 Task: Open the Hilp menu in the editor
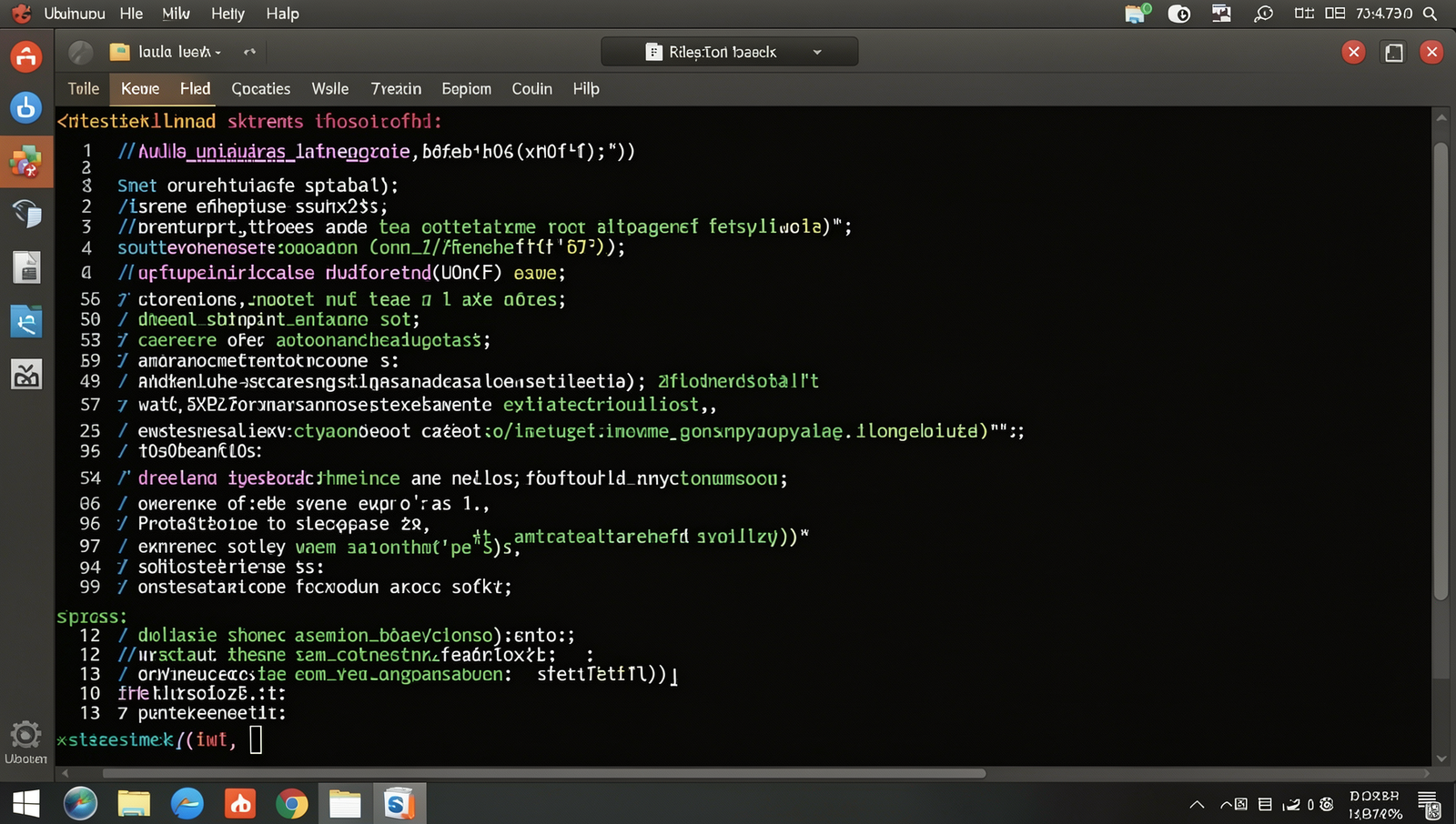(x=586, y=88)
